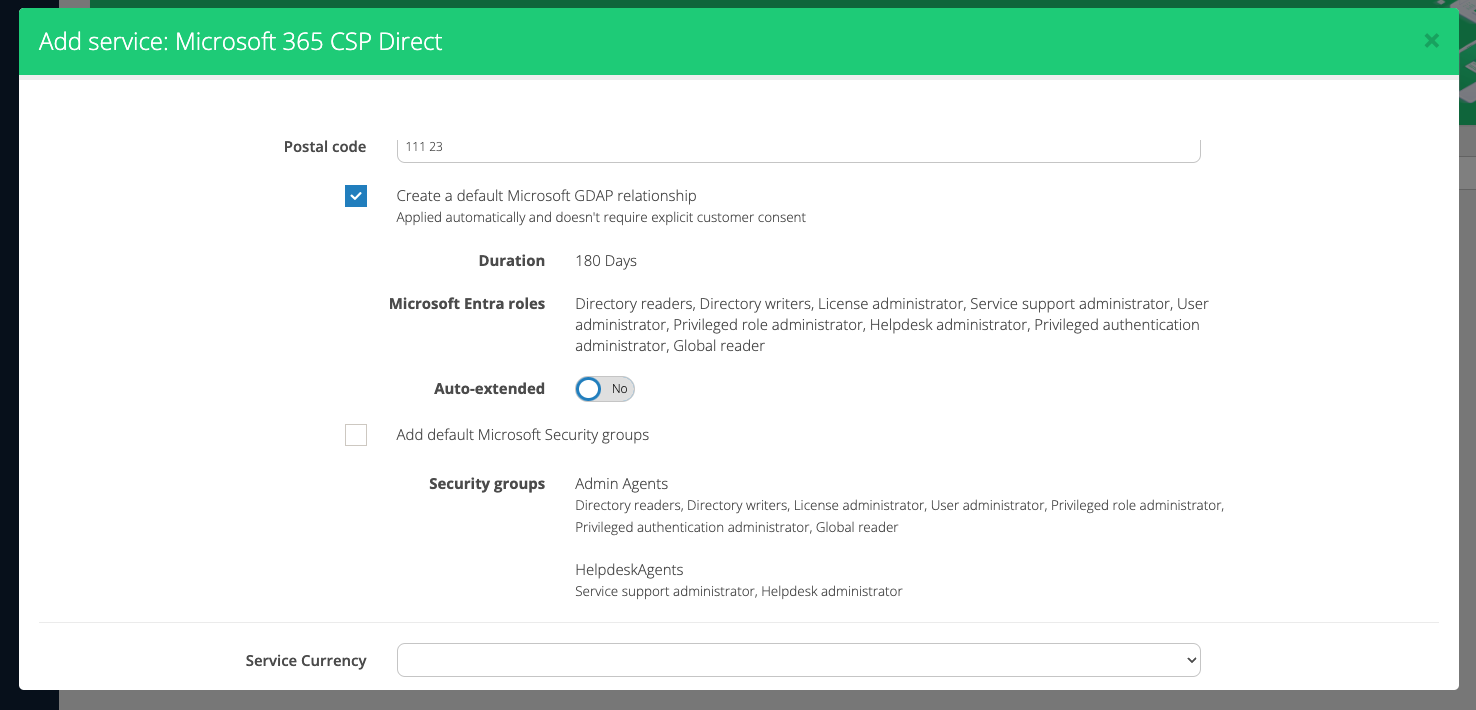Uncheck the default Microsoft GDAP relationship checkbox
The image size is (1476, 710).
click(356, 196)
